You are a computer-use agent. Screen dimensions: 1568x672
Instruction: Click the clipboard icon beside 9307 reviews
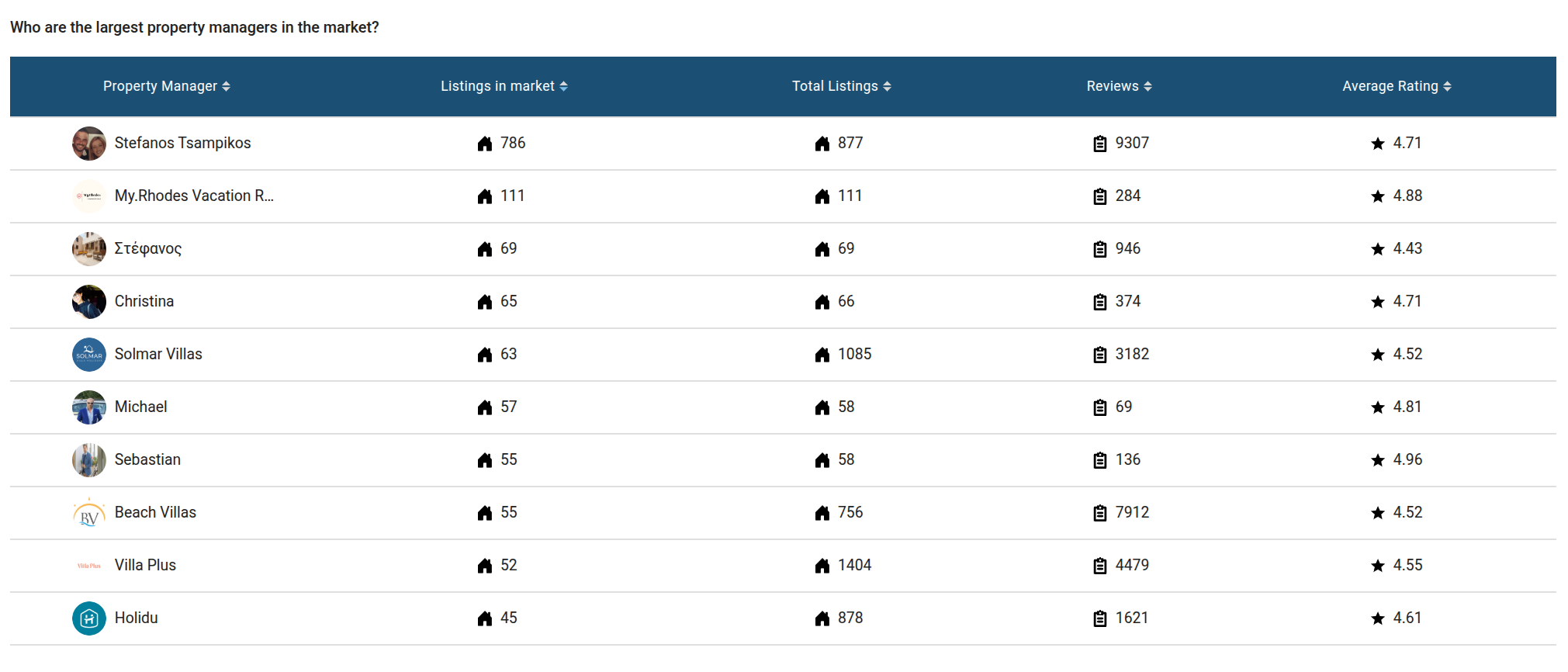1100,144
